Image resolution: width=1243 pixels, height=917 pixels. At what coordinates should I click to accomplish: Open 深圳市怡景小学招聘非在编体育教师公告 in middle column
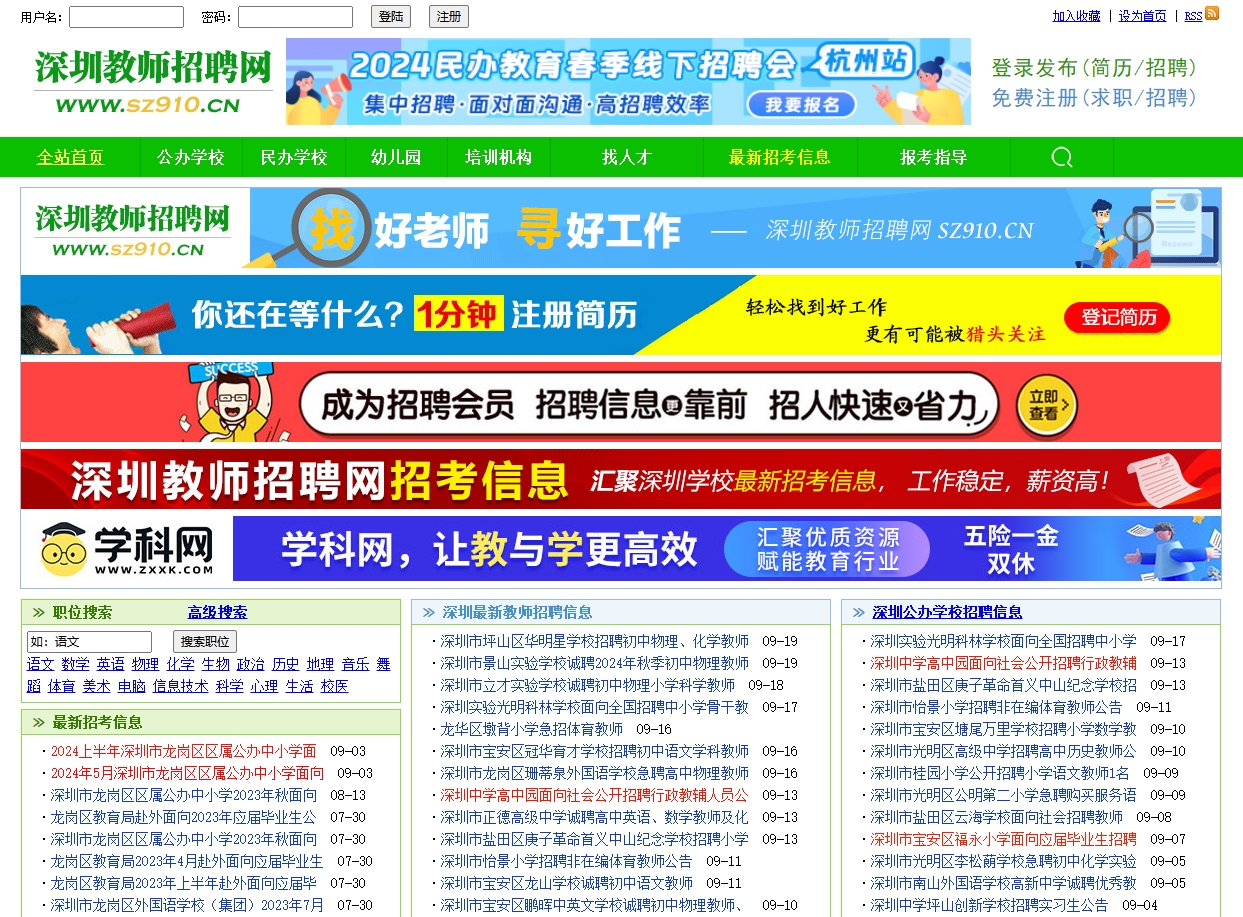click(567, 861)
